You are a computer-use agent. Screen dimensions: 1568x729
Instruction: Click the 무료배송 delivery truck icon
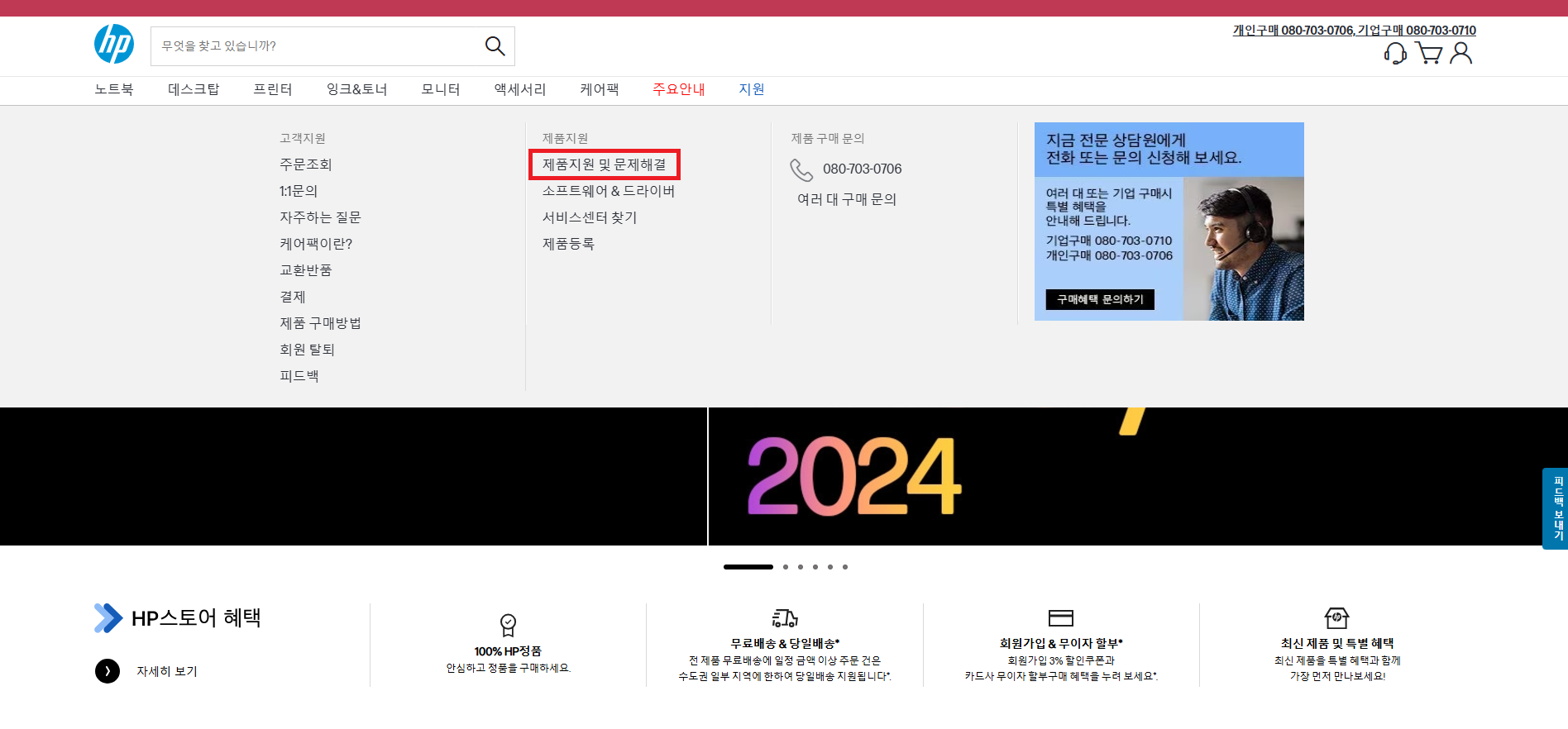[x=785, y=618]
